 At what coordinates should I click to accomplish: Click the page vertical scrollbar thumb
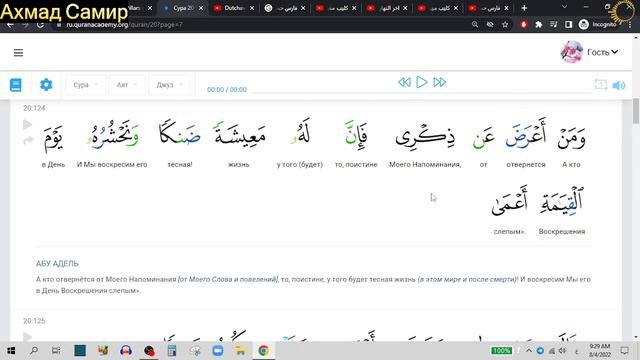click(636, 111)
